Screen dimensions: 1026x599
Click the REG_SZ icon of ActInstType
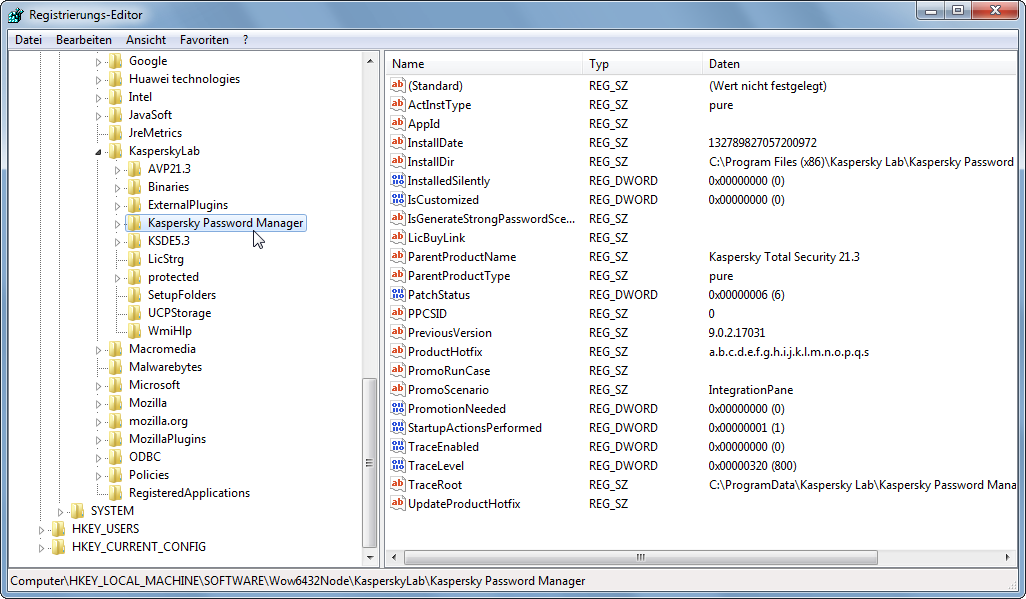tap(397, 104)
